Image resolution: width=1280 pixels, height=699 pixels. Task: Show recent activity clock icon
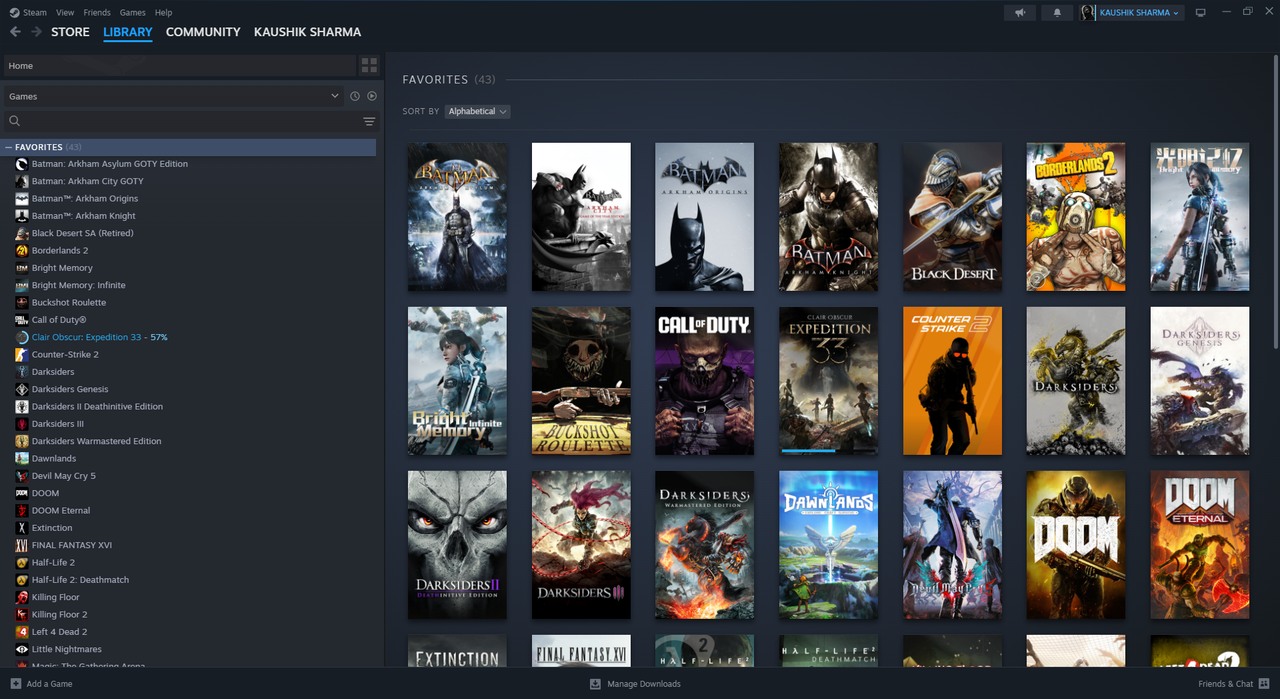[354, 96]
